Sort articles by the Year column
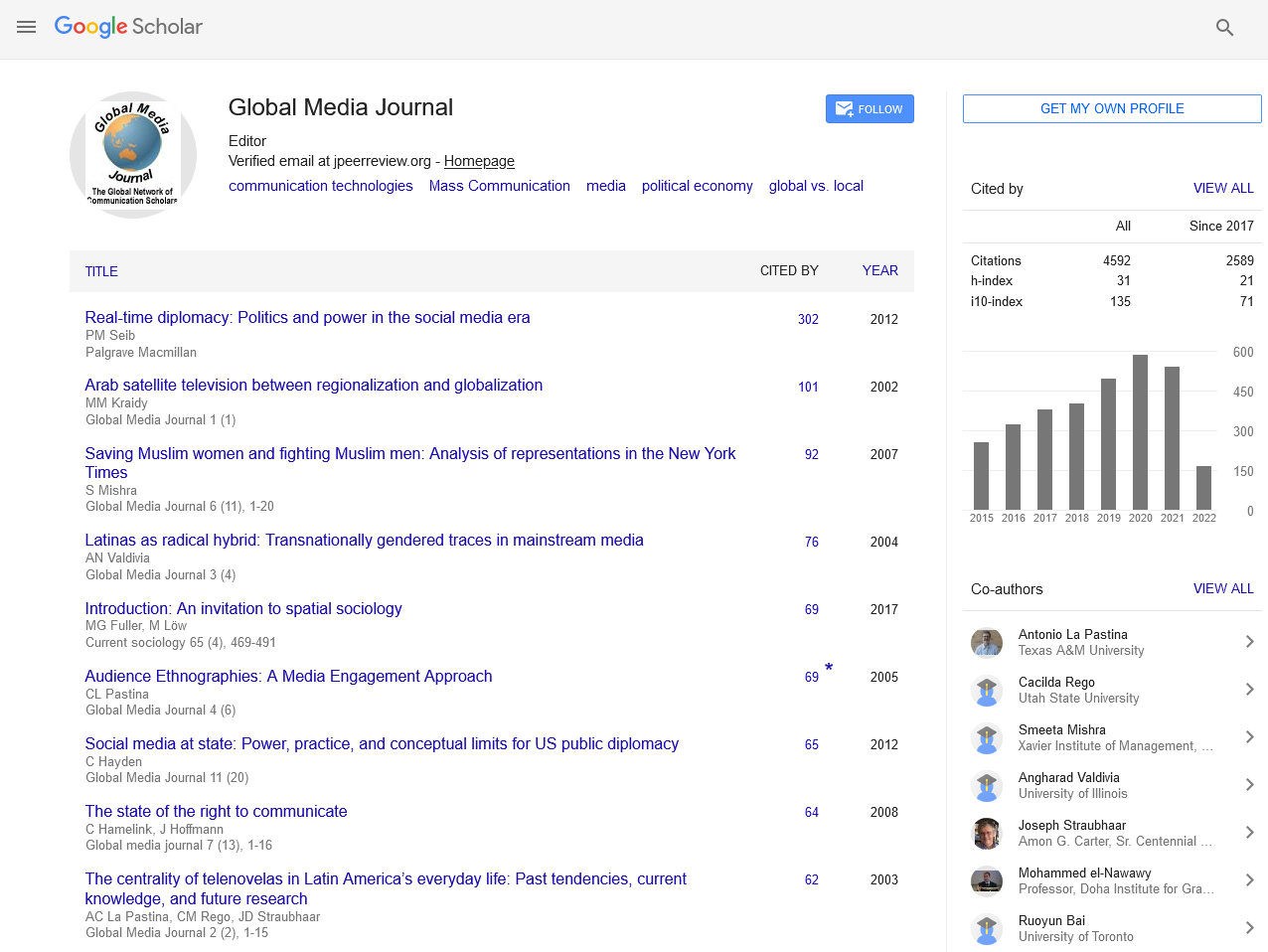This screenshot has height=952, width=1268. (879, 270)
